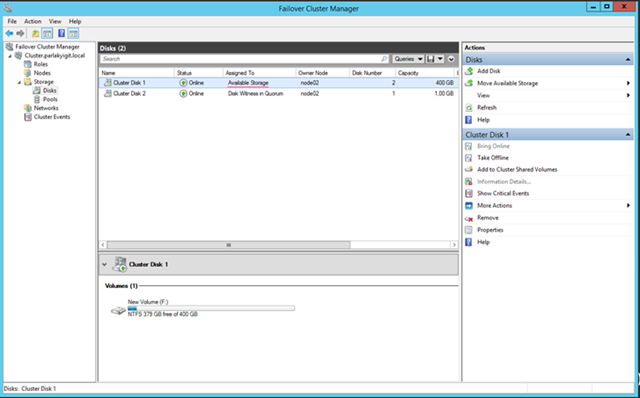Click Add to Cluster Shared Volumes
The image size is (640, 398).
tap(517, 169)
